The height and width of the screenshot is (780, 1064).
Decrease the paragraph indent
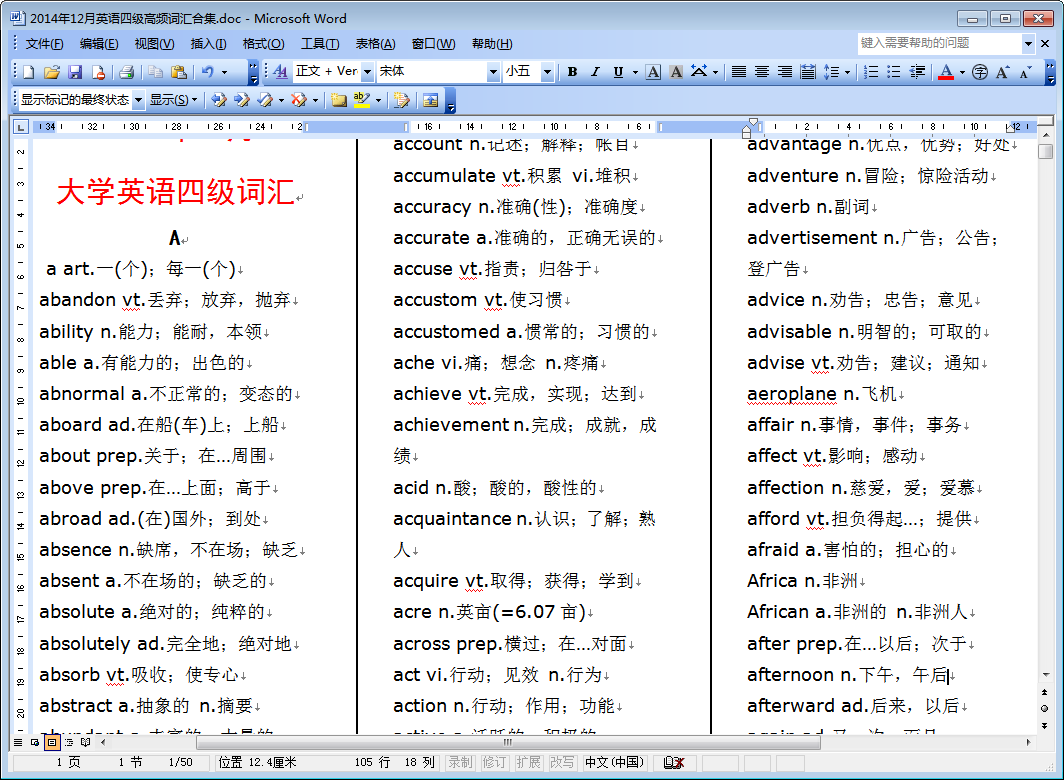(917, 72)
